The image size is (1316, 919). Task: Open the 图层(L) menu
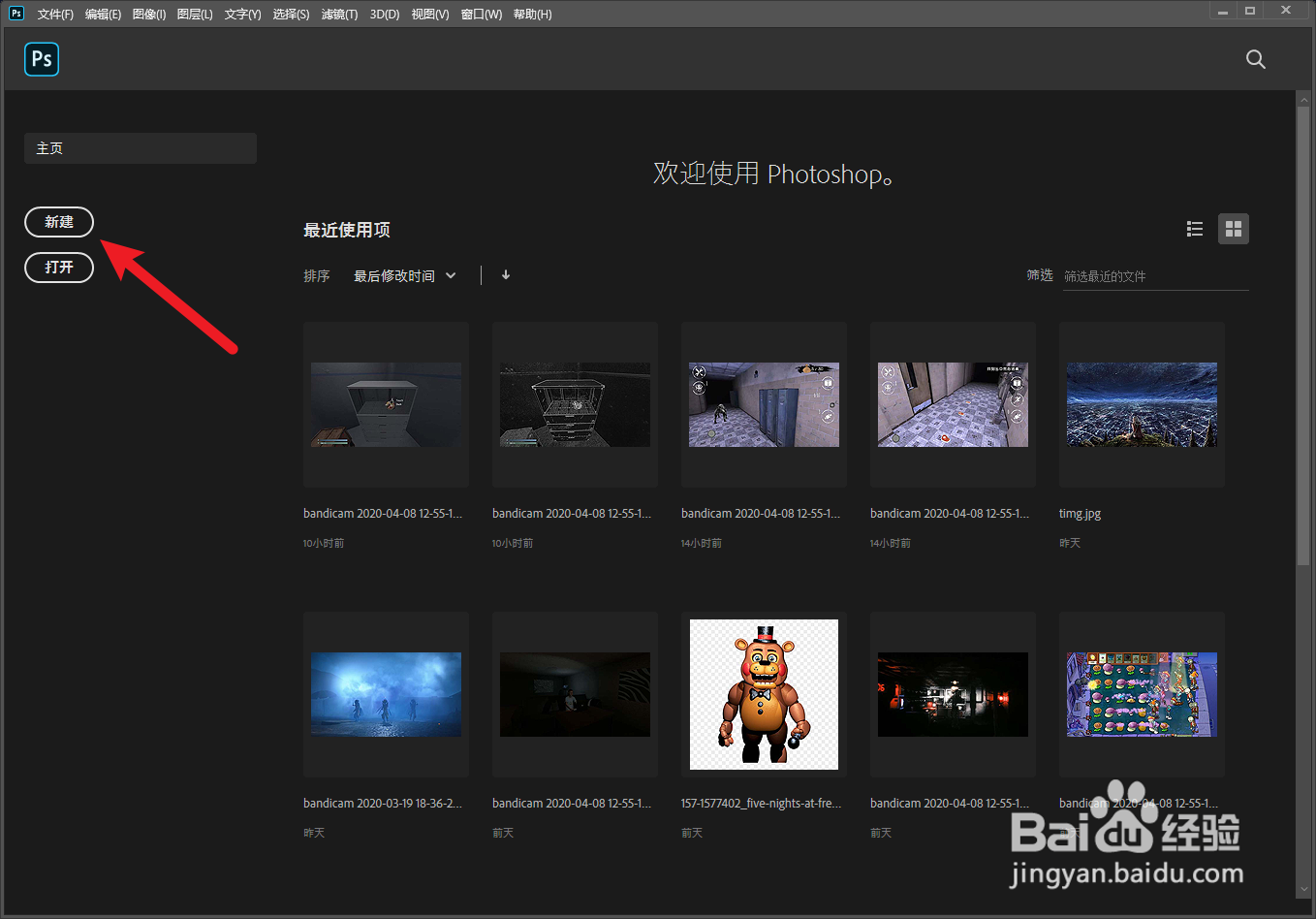click(x=195, y=14)
